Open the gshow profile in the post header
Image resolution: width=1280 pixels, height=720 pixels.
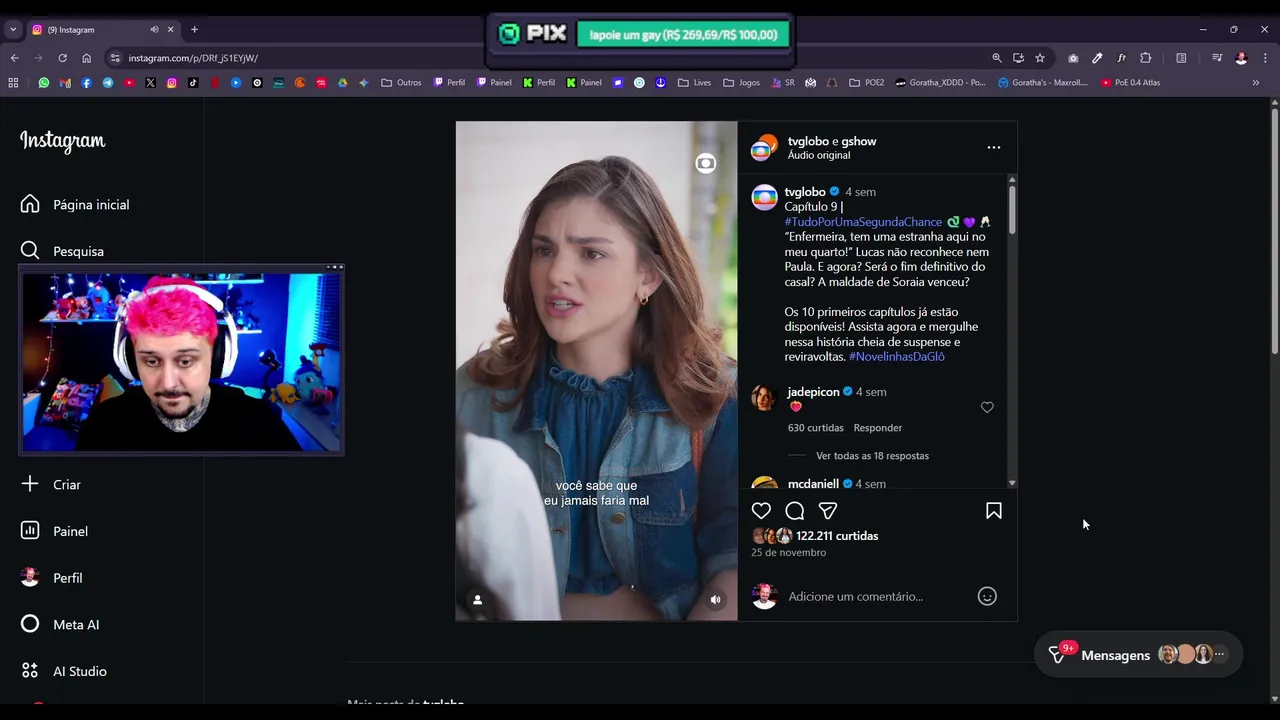click(x=859, y=141)
